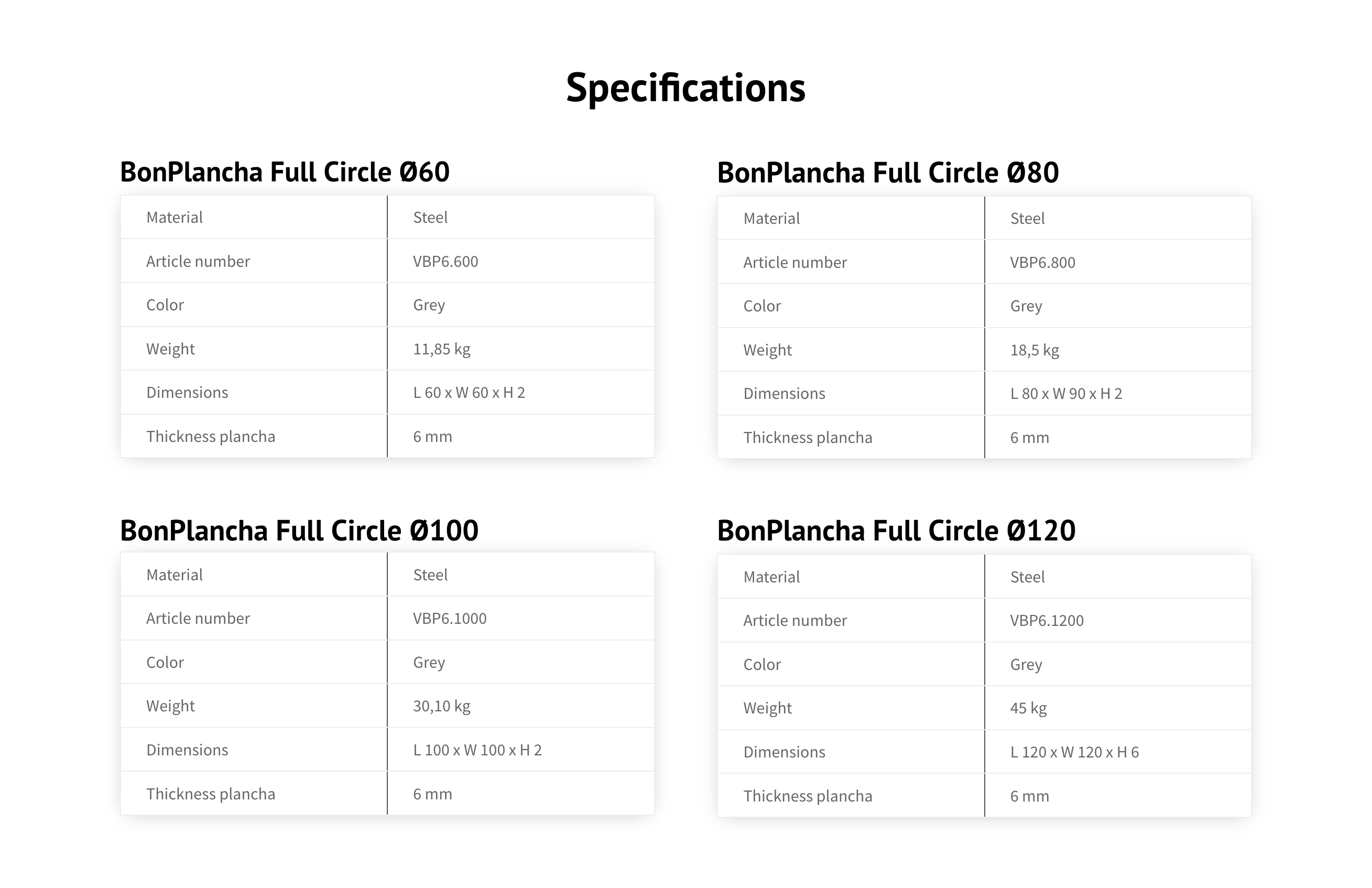Viewport: 1372px width, 888px height.
Task: Click the 18,5 kg weight value
Action: (1035, 350)
